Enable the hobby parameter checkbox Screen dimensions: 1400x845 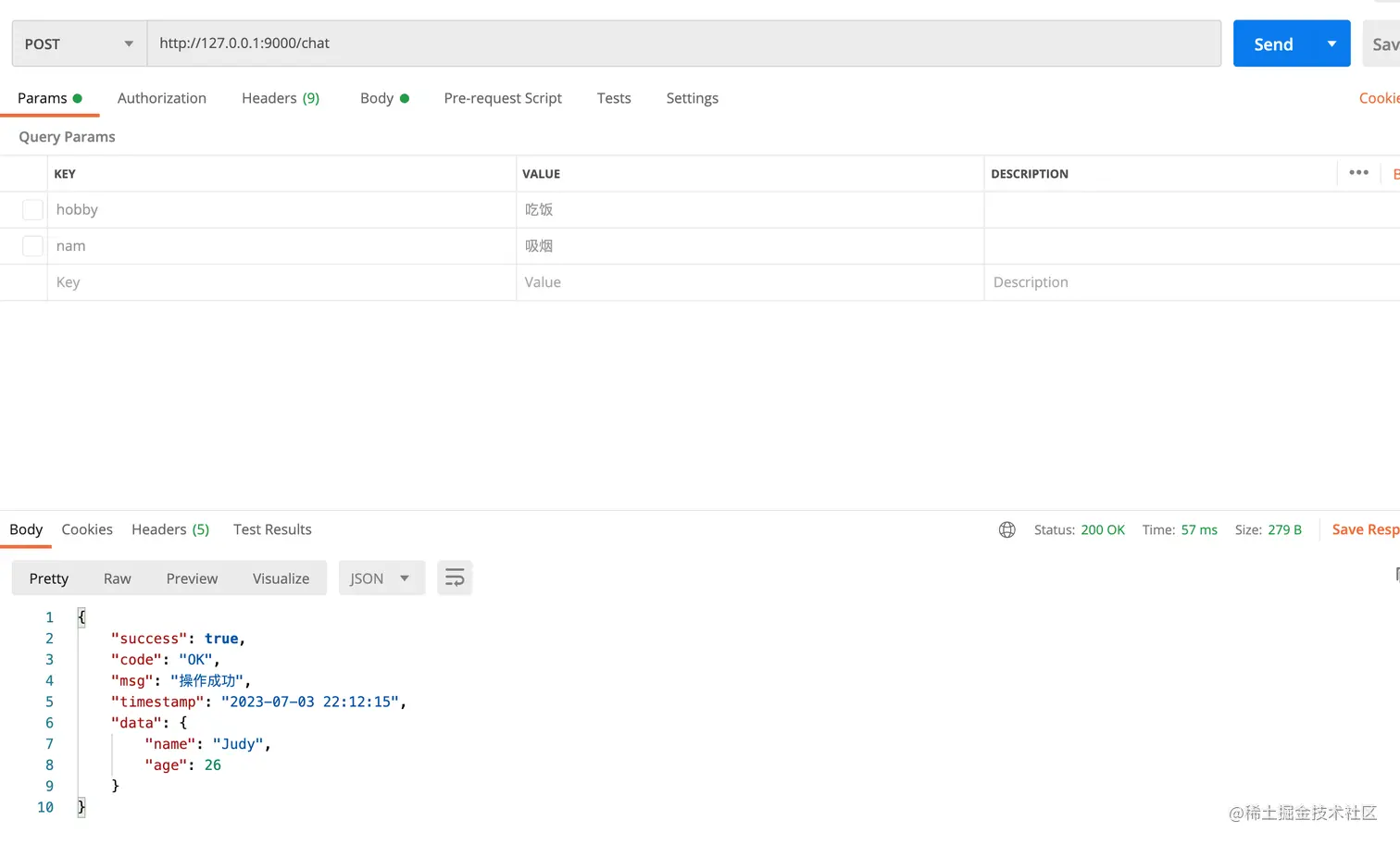click(32, 210)
